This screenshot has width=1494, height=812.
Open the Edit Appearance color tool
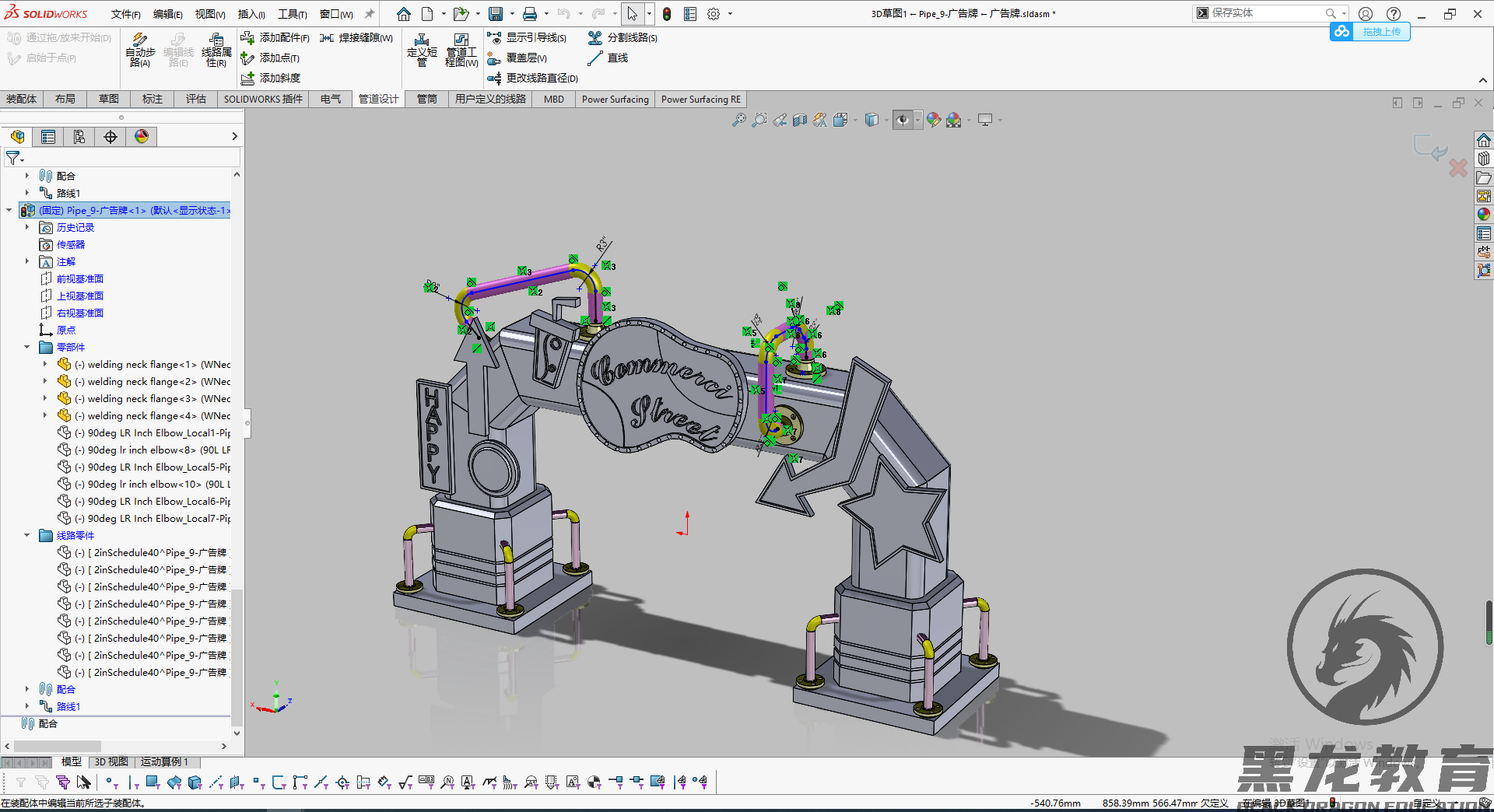[x=933, y=120]
